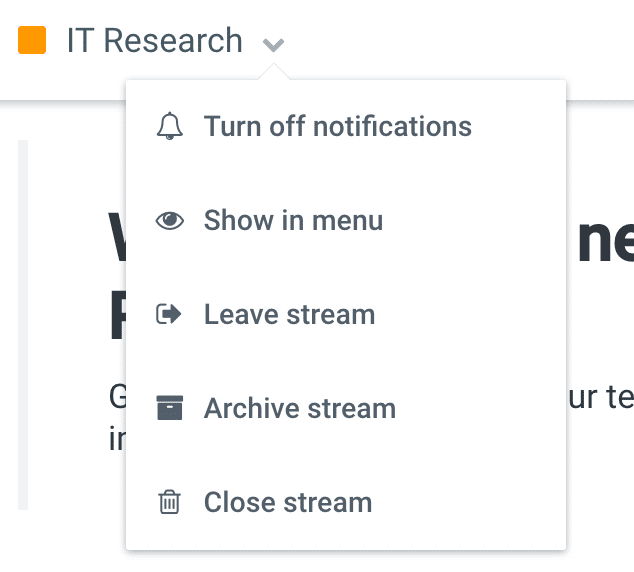Image resolution: width=634 pixels, height=572 pixels.
Task: Select "Turn off notifications" text
Action: tap(337, 127)
